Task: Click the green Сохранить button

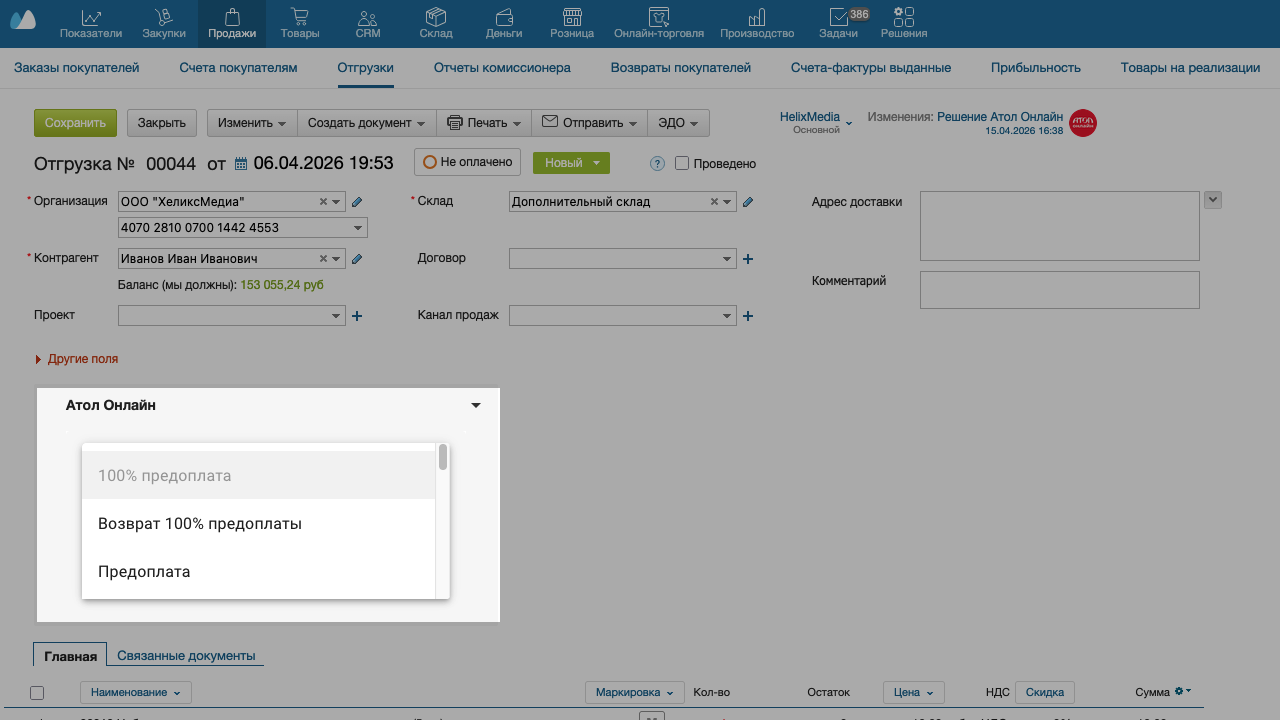Action: (75, 123)
